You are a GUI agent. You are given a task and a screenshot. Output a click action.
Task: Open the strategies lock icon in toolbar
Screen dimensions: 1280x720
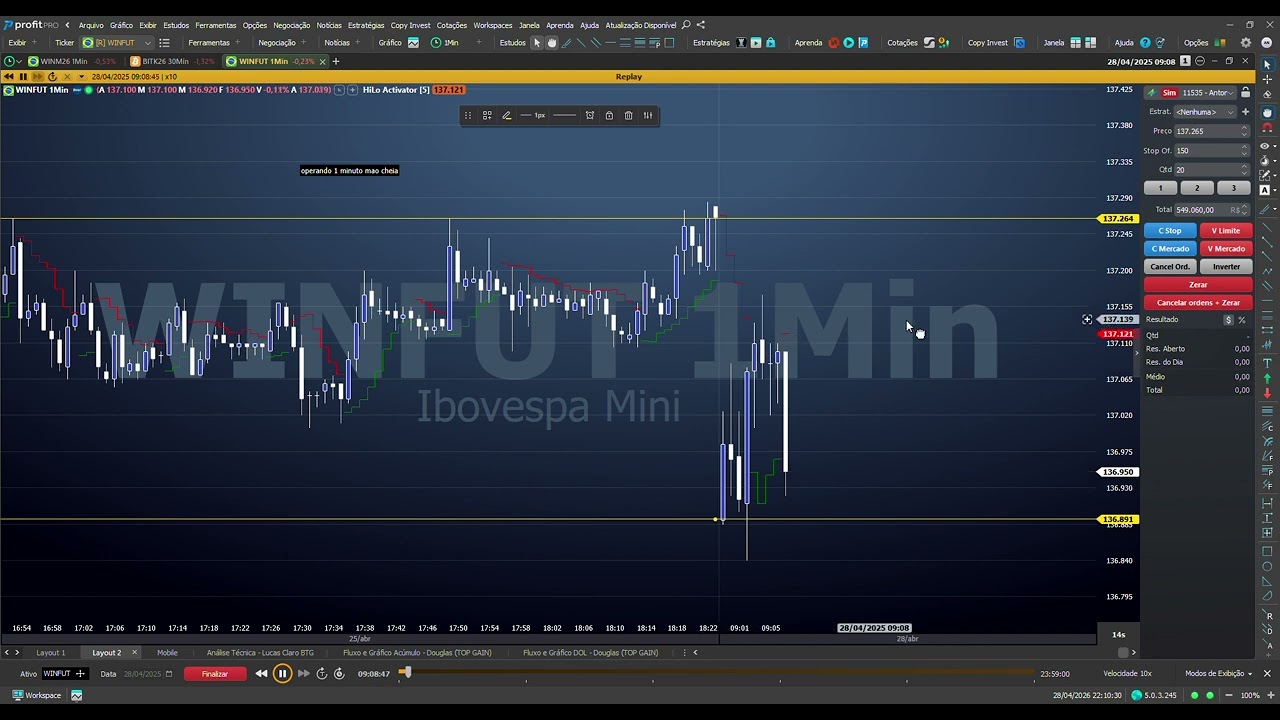(x=771, y=43)
